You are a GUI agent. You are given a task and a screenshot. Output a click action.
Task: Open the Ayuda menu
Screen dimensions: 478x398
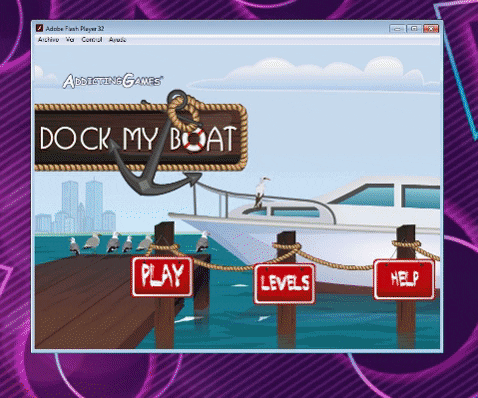[x=118, y=40]
